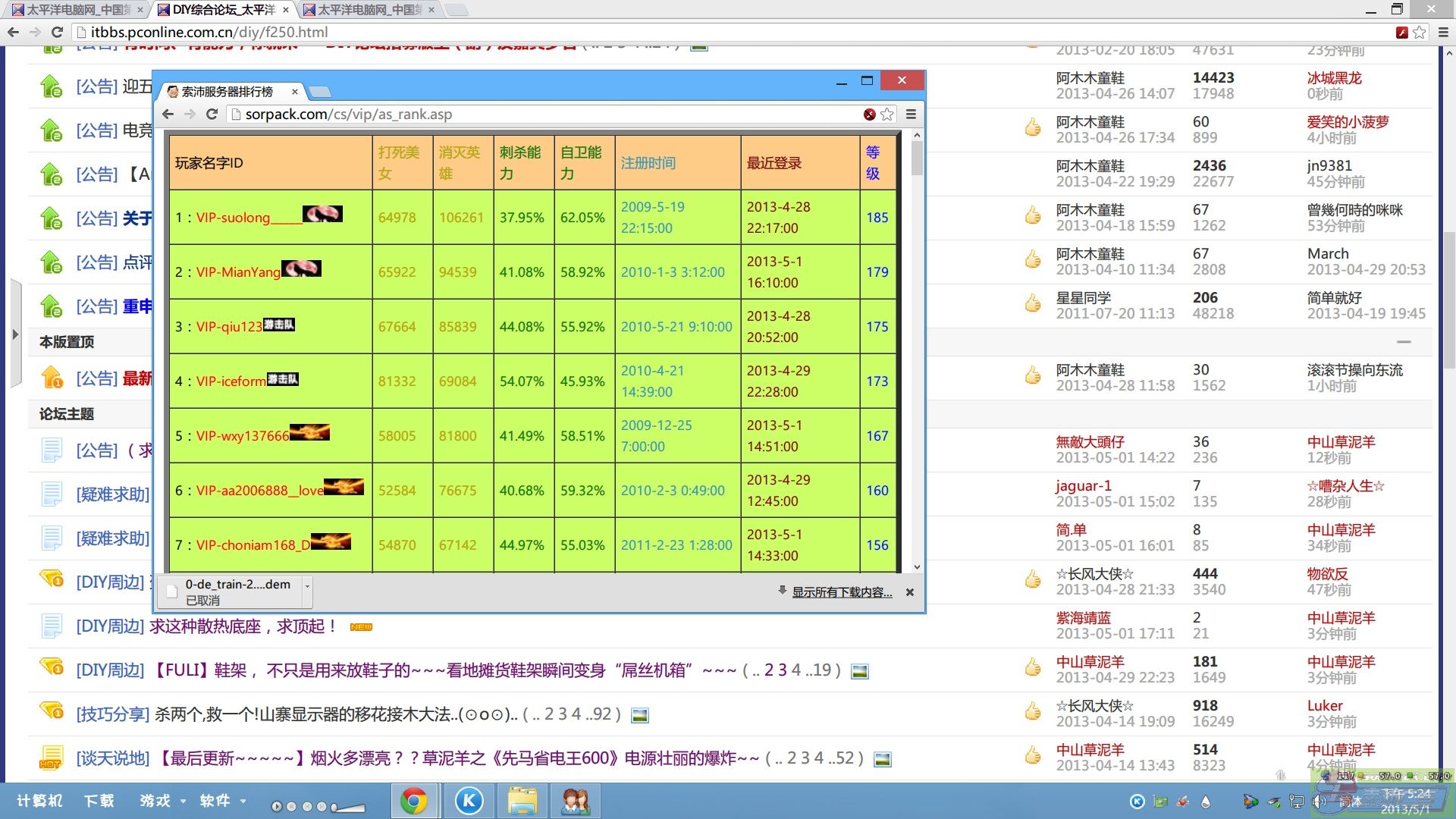Expand the 软件 taskbar dropdown arrow
This screenshot has height=819, width=1456.
coord(243,801)
